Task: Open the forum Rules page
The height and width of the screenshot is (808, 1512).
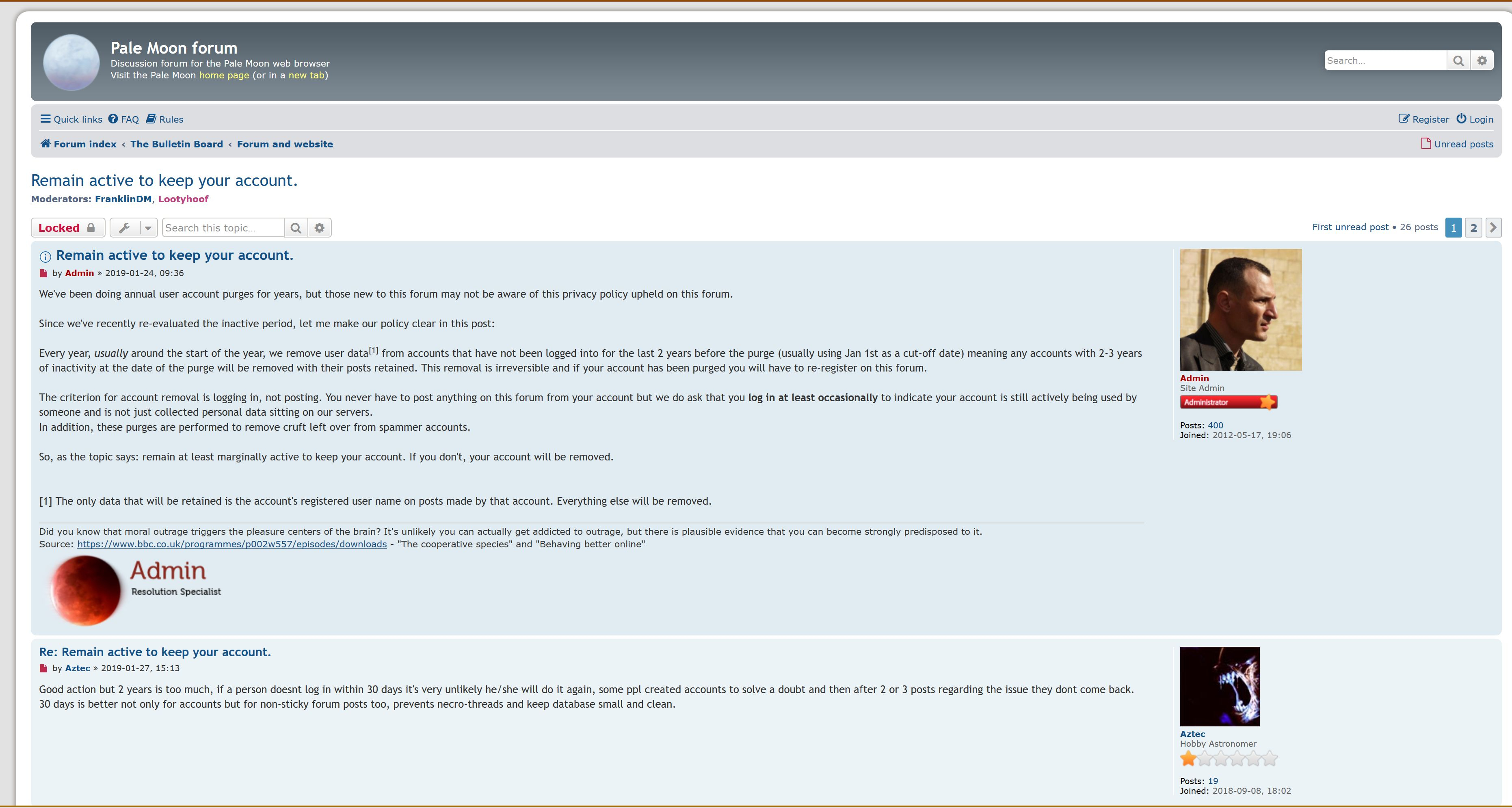Action: [x=165, y=119]
